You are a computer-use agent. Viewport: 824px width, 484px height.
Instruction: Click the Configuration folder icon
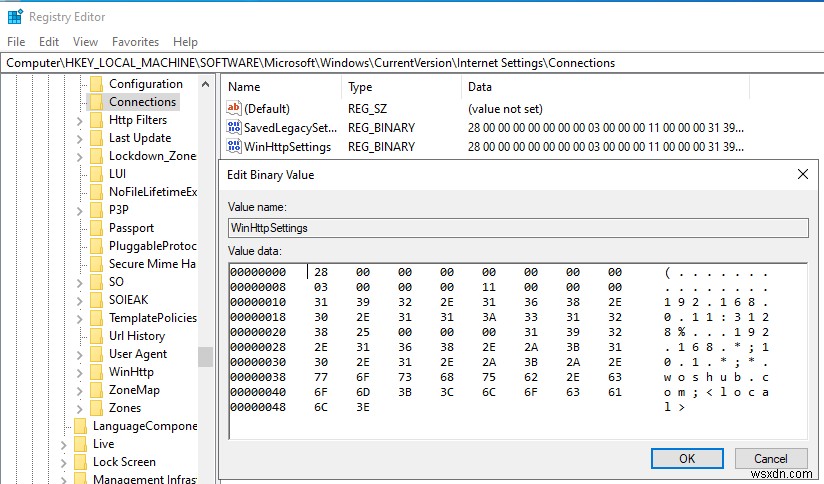(x=97, y=84)
